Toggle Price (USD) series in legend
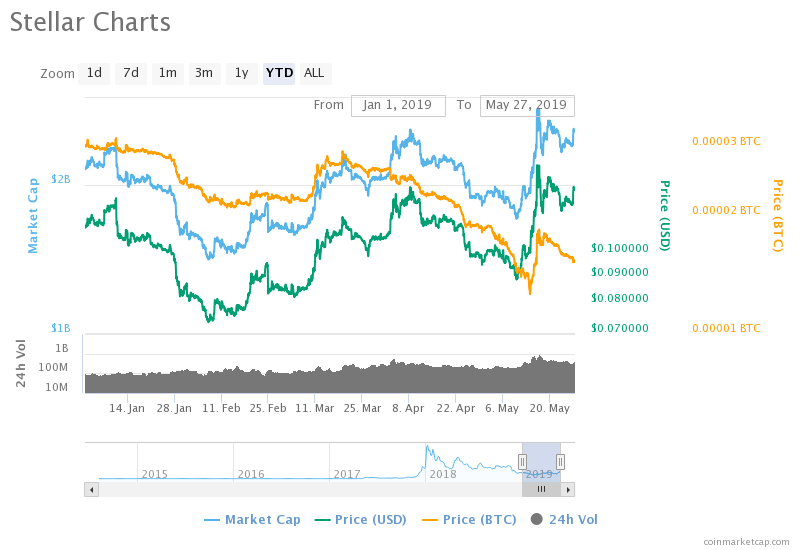Viewport: 800px width, 550px height. tap(361, 520)
